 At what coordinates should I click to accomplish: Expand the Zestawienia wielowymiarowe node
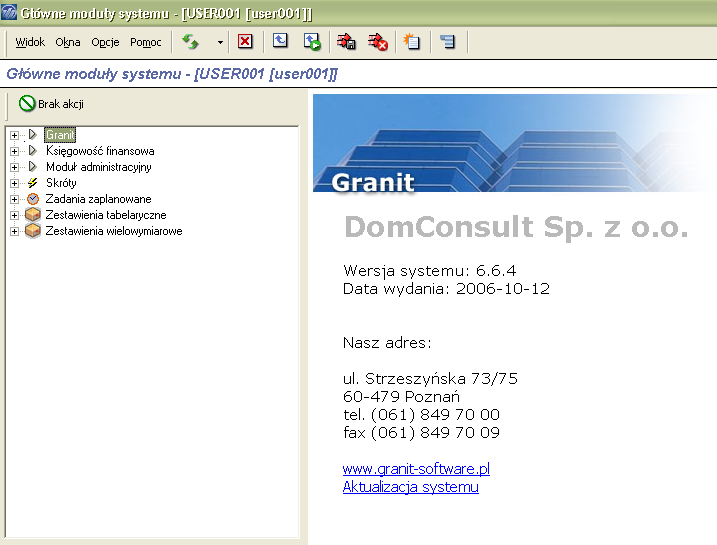(14, 231)
